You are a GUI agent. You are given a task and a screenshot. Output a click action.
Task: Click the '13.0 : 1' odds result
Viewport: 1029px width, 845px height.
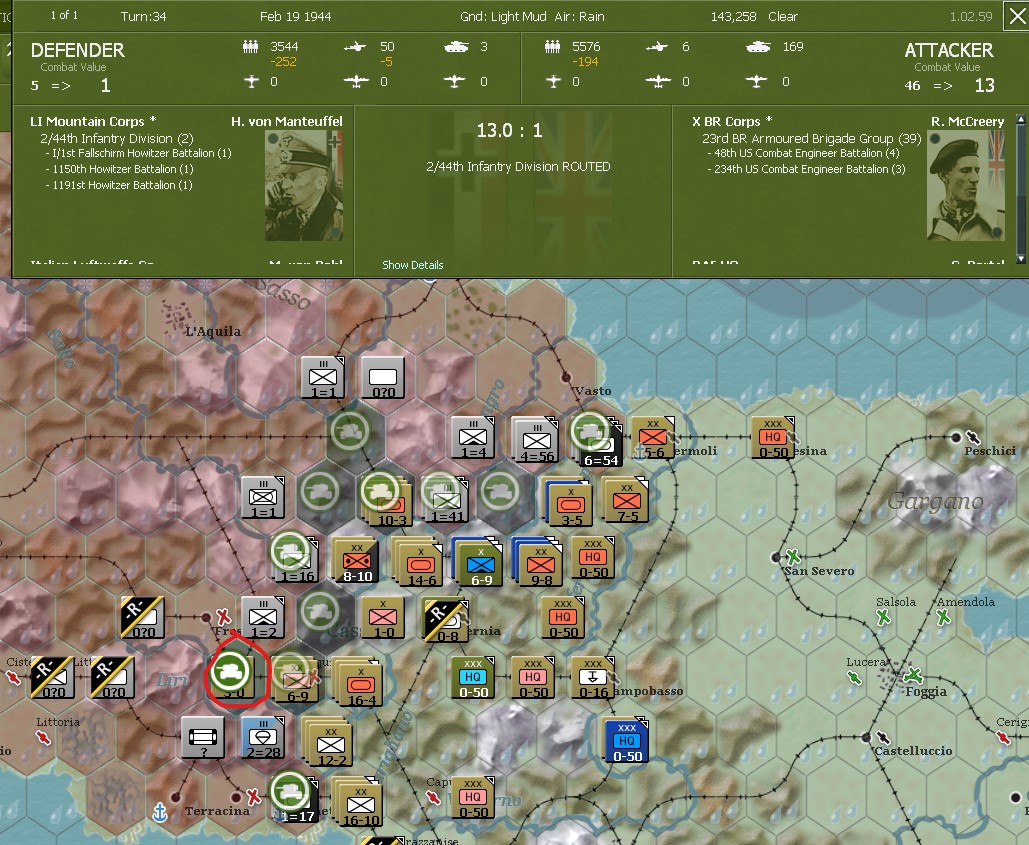pyautogui.click(x=509, y=131)
